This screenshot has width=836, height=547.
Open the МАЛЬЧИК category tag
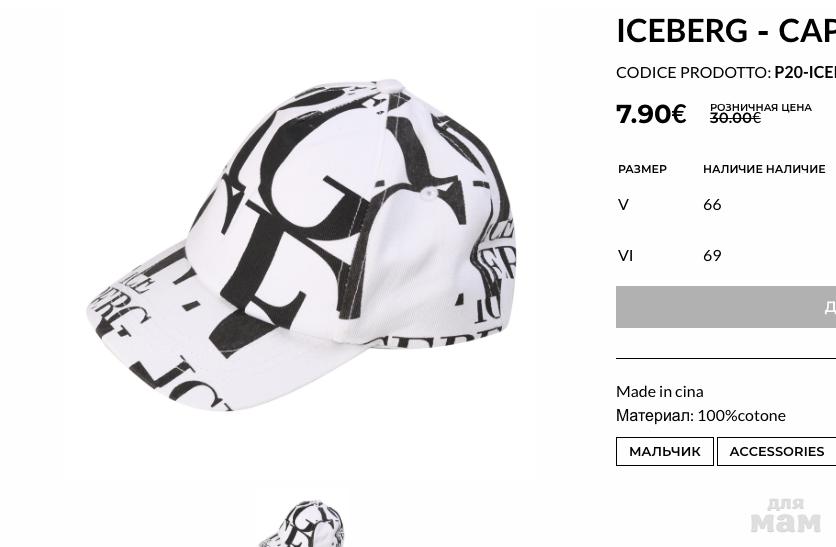tap(664, 452)
